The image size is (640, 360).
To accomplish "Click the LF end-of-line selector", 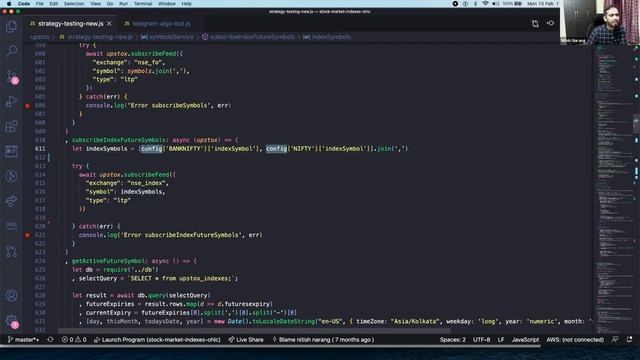I will click(501, 340).
